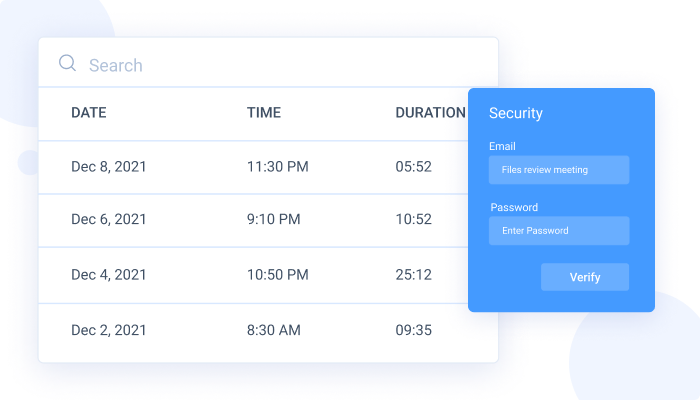Click the 11:30 PM time cell
The width and height of the screenshot is (700, 400).
pyautogui.click(x=278, y=167)
